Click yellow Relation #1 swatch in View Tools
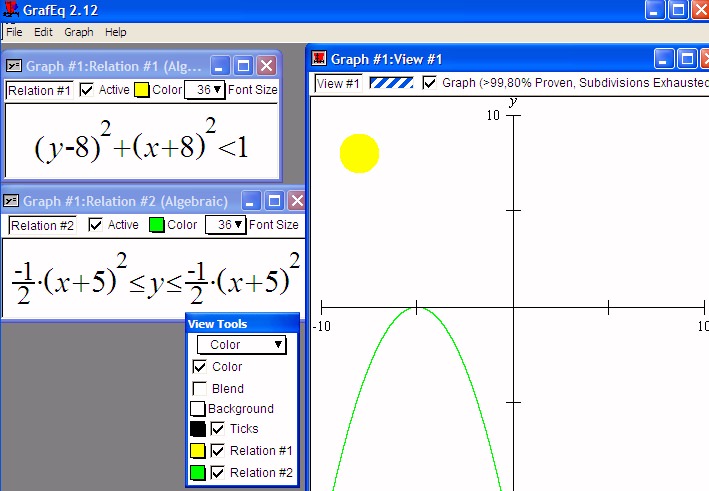709x491 pixels. coord(198,450)
